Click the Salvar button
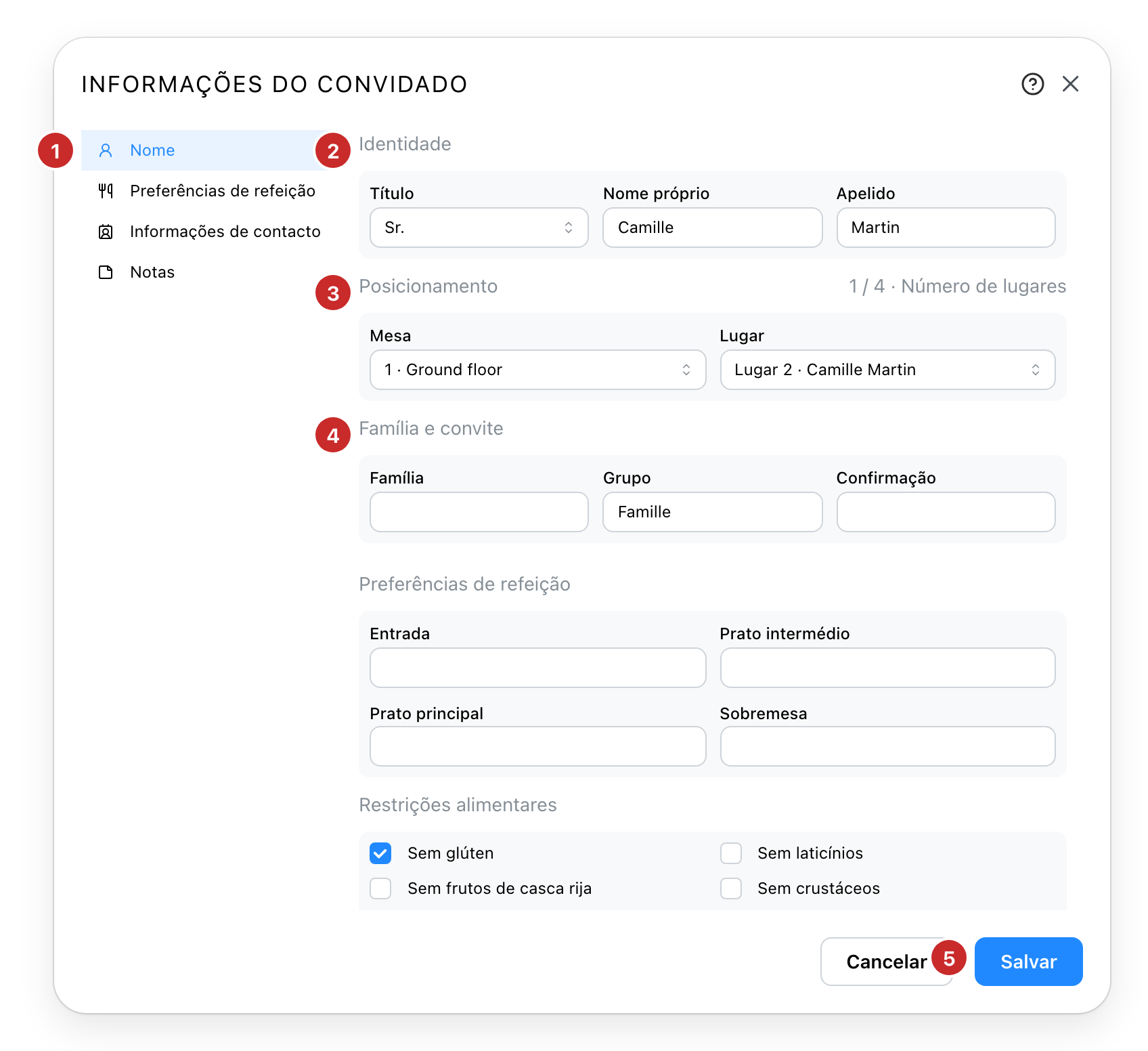This screenshot has width=1148, height=1051. [1029, 962]
